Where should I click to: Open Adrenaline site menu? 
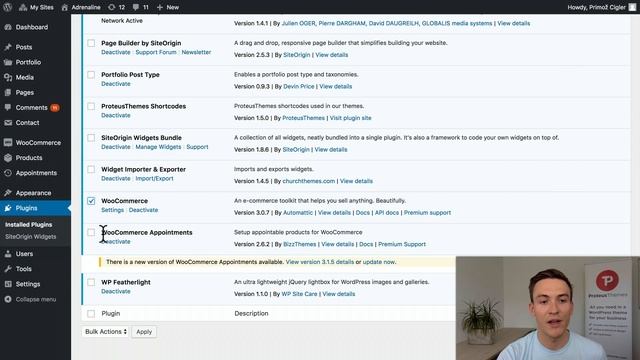pos(80,7)
